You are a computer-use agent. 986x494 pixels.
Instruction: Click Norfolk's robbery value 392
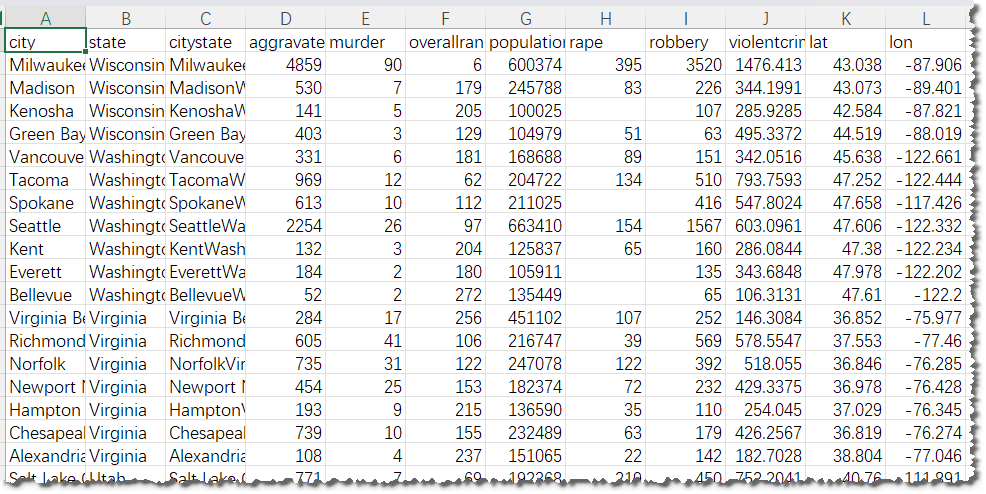685,364
